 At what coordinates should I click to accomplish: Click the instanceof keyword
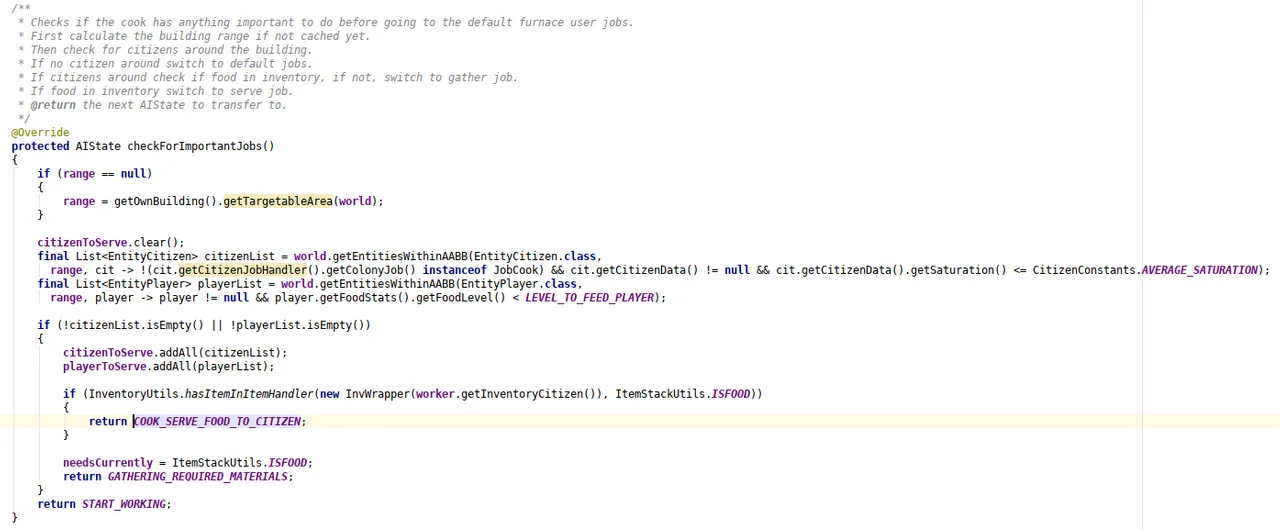(454, 270)
